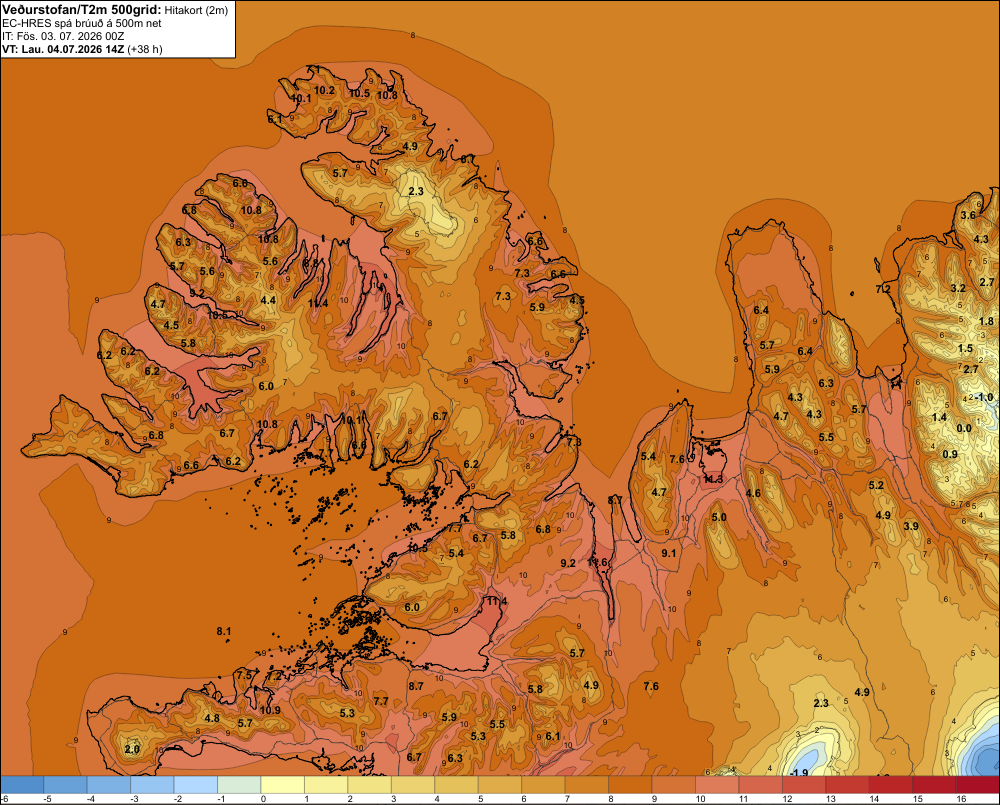Screen dimensions: 1000x805
Task: Click the 11.4 temperature label in red zone
Action: [x=497, y=601]
